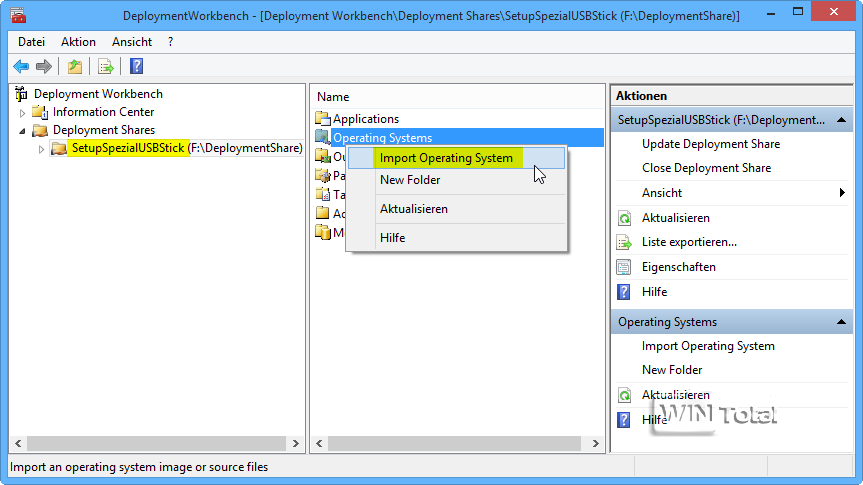Click the Hilfe icon under SetupSpezialUSBStick actions
863x485 pixels.
624,292
